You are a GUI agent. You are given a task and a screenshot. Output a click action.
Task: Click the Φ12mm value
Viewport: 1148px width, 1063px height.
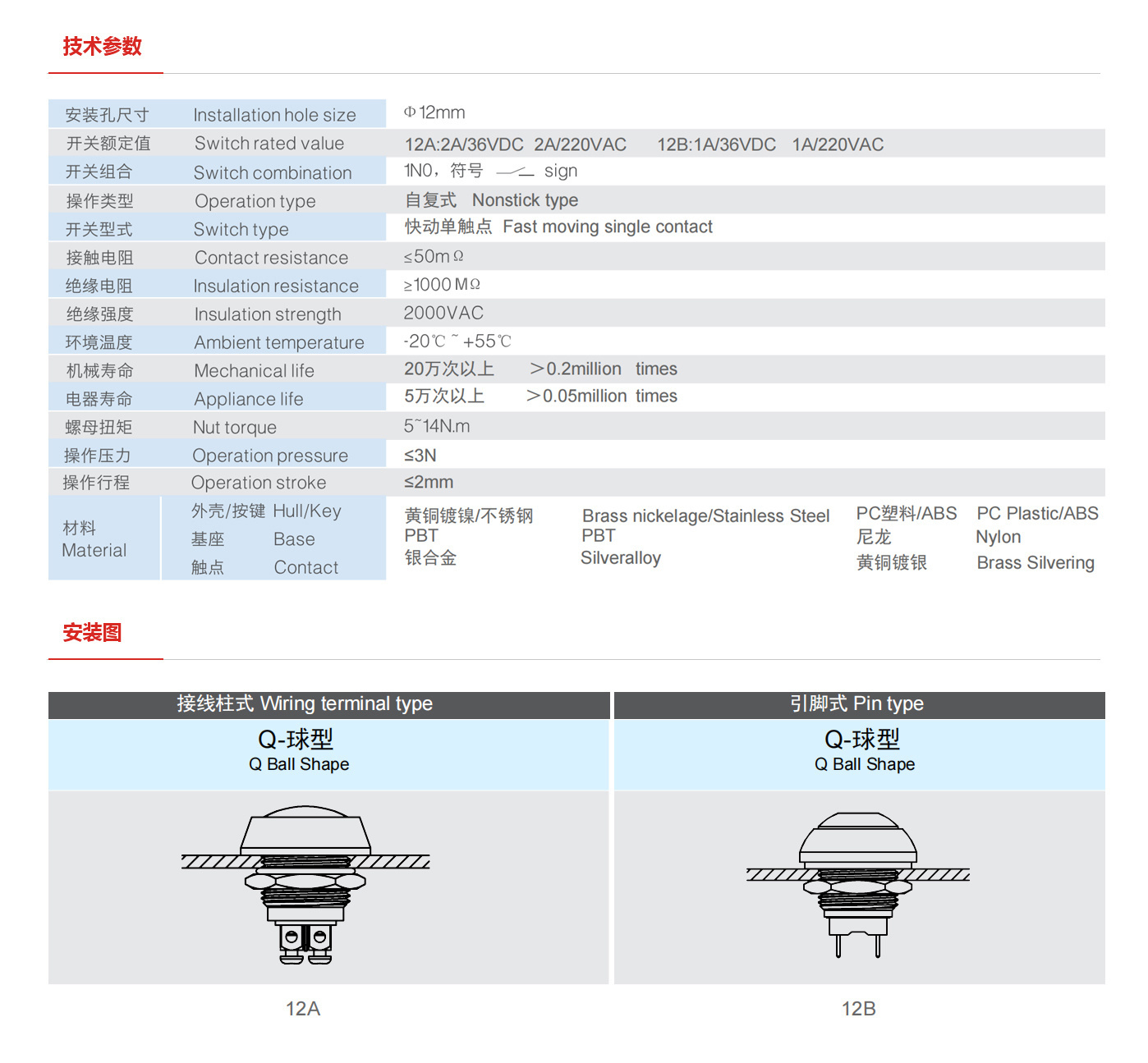point(434,112)
